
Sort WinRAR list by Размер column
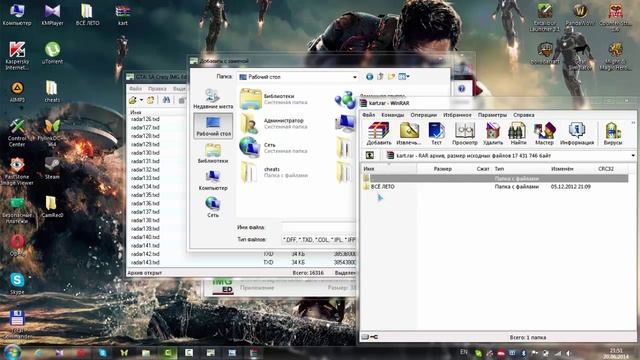coord(442,169)
